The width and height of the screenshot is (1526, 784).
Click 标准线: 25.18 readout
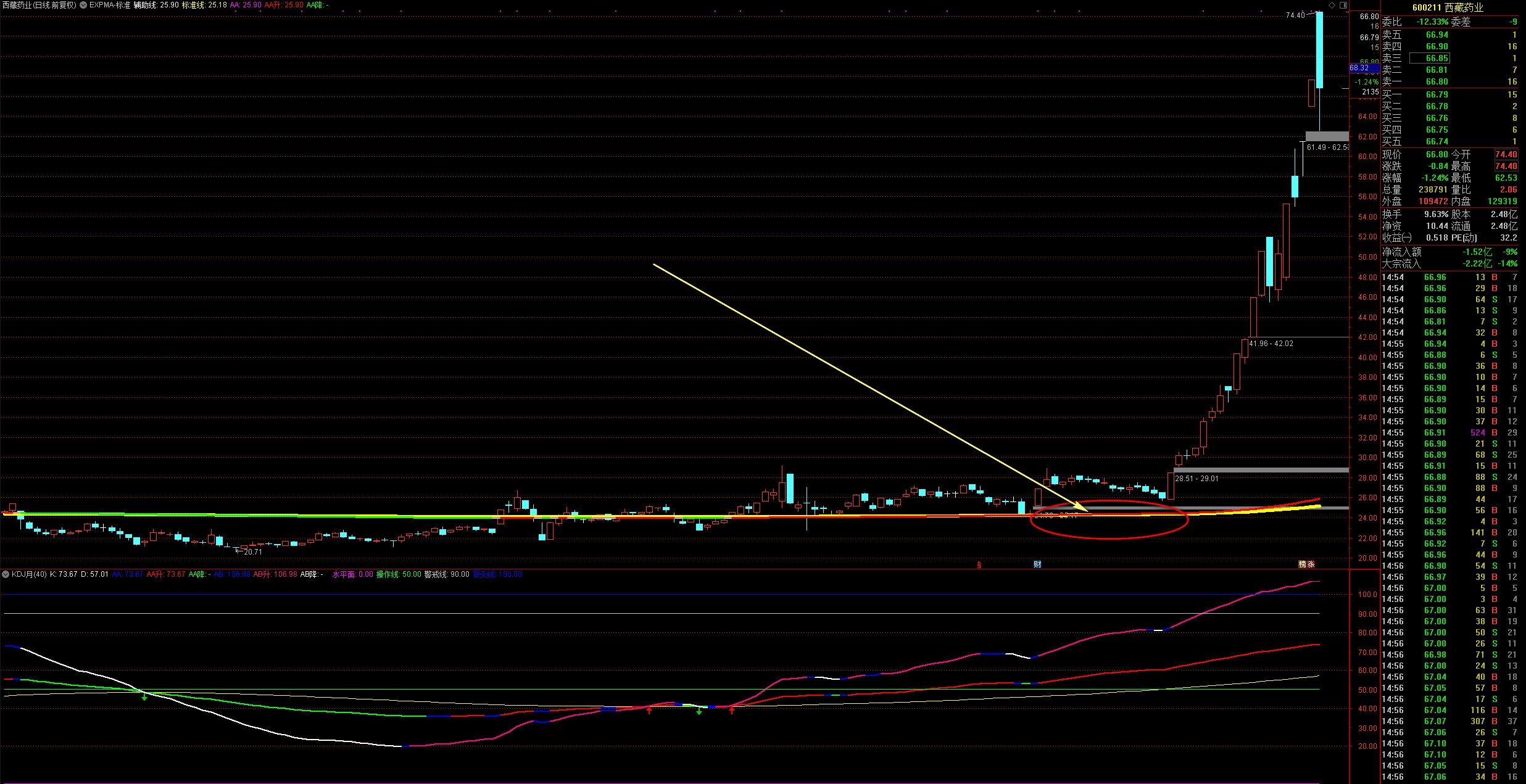[x=204, y=5]
